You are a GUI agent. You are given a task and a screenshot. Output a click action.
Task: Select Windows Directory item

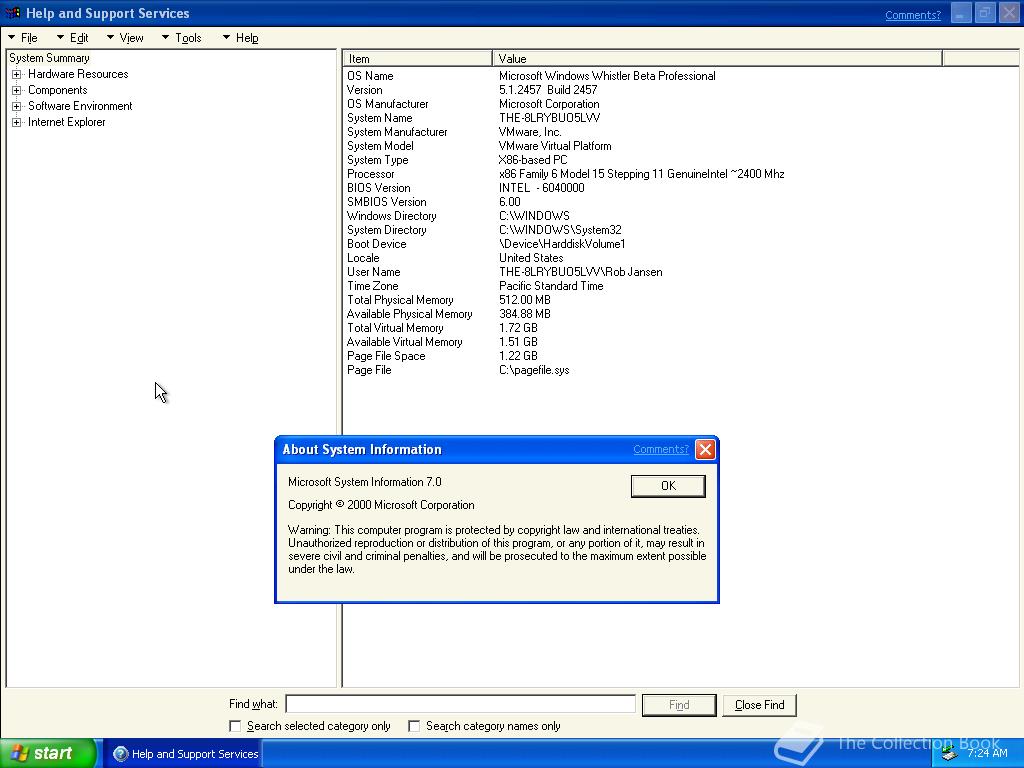click(x=392, y=216)
